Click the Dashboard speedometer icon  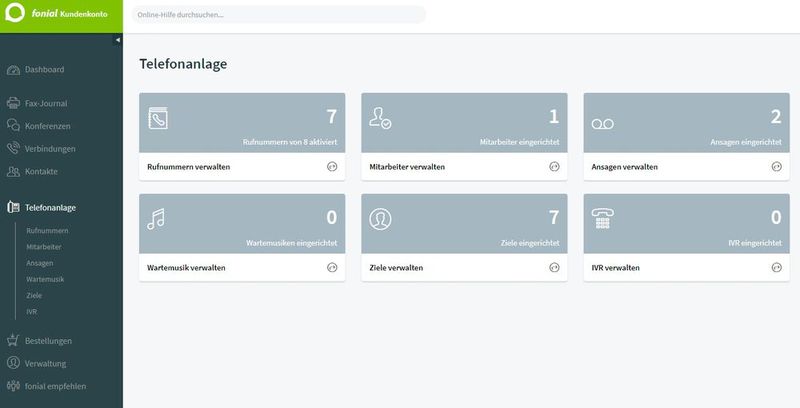[13, 70]
